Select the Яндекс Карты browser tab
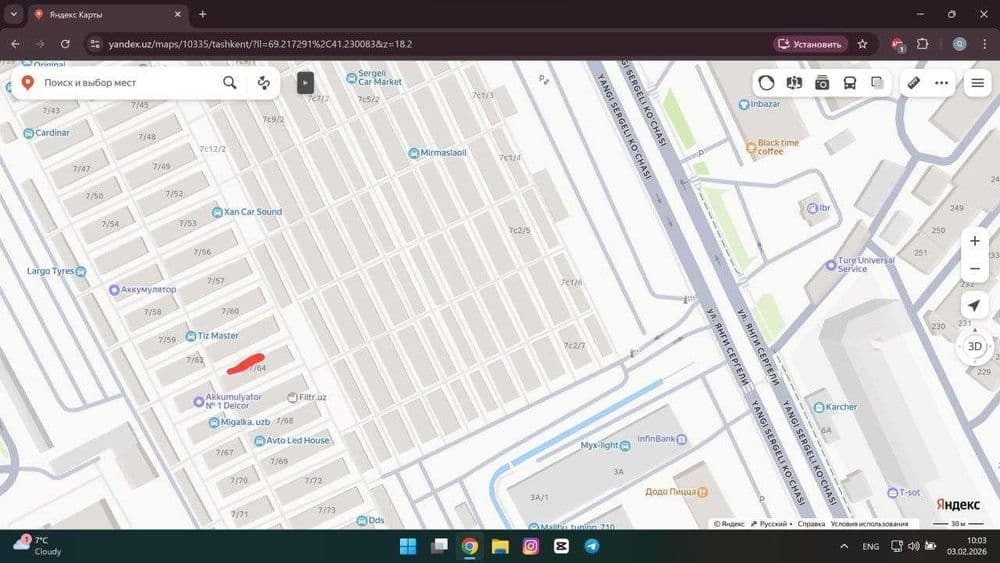This screenshot has width=1000, height=563. [107, 14]
